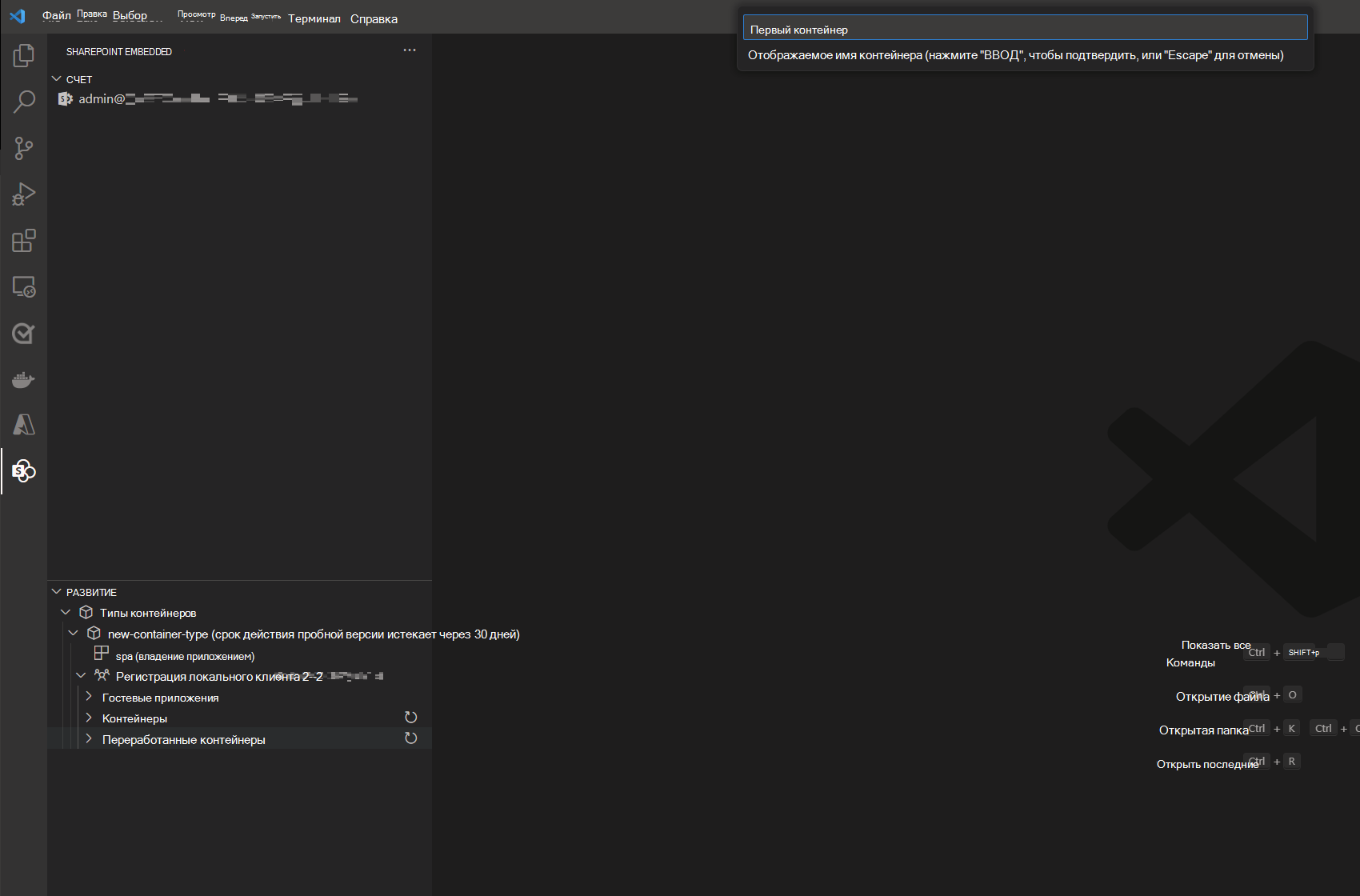
Task: Open the Просмотр menu
Action: [197, 15]
